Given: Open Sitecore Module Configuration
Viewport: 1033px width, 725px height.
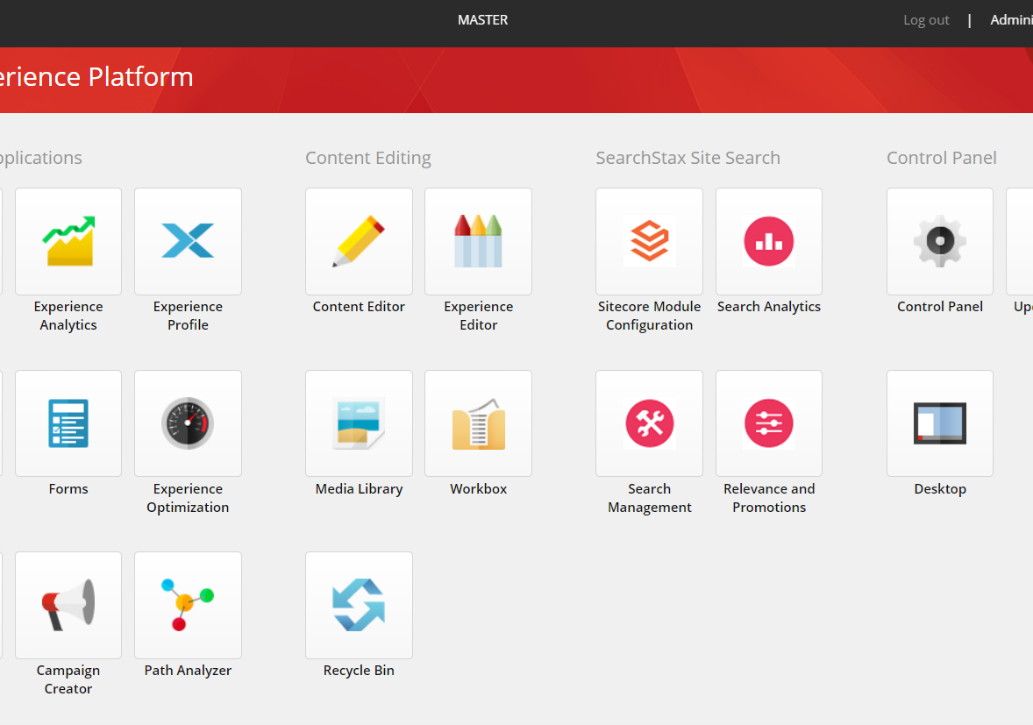Looking at the screenshot, I should coord(649,241).
